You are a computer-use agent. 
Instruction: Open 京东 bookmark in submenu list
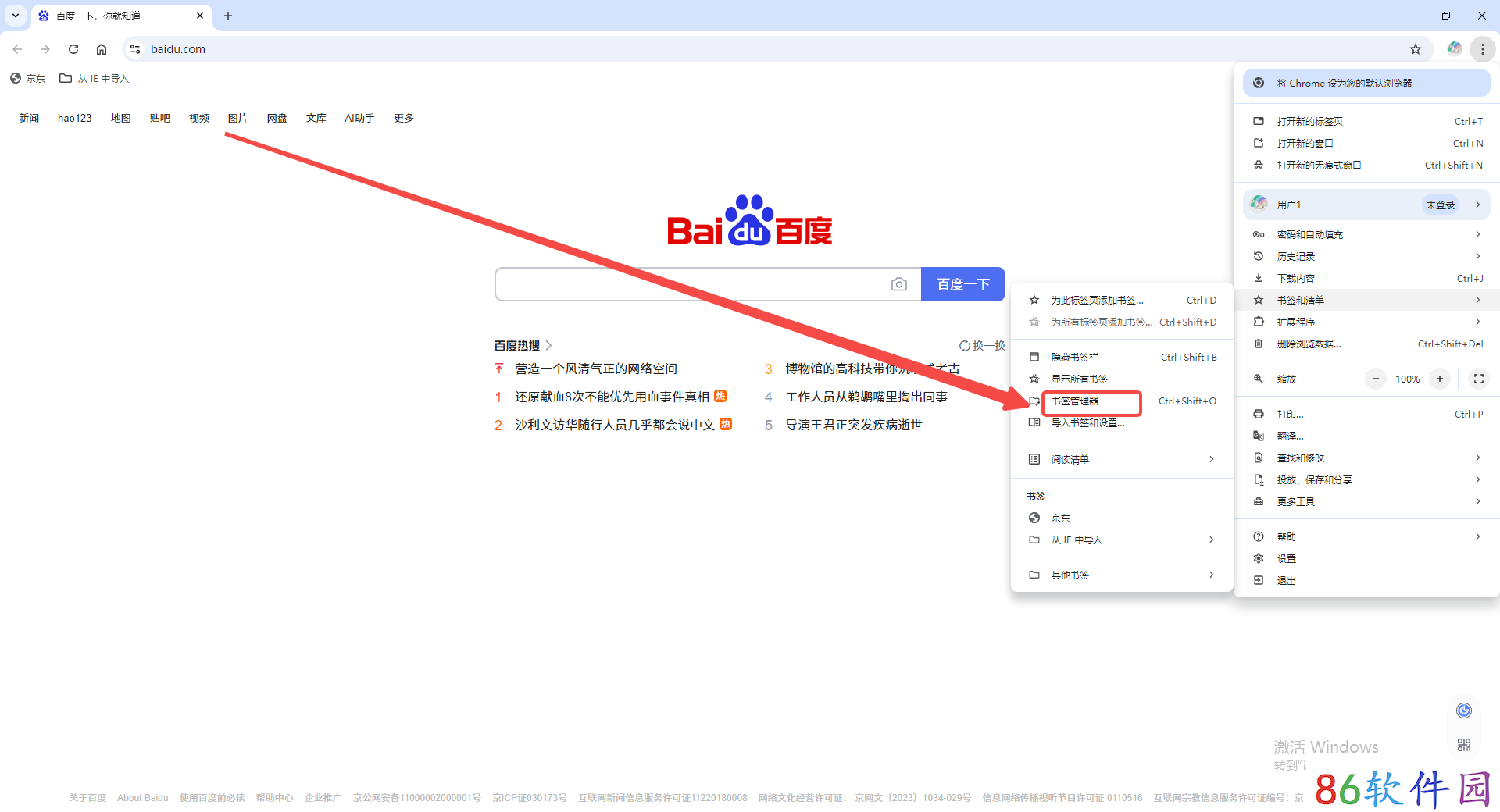click(1122, 518)
